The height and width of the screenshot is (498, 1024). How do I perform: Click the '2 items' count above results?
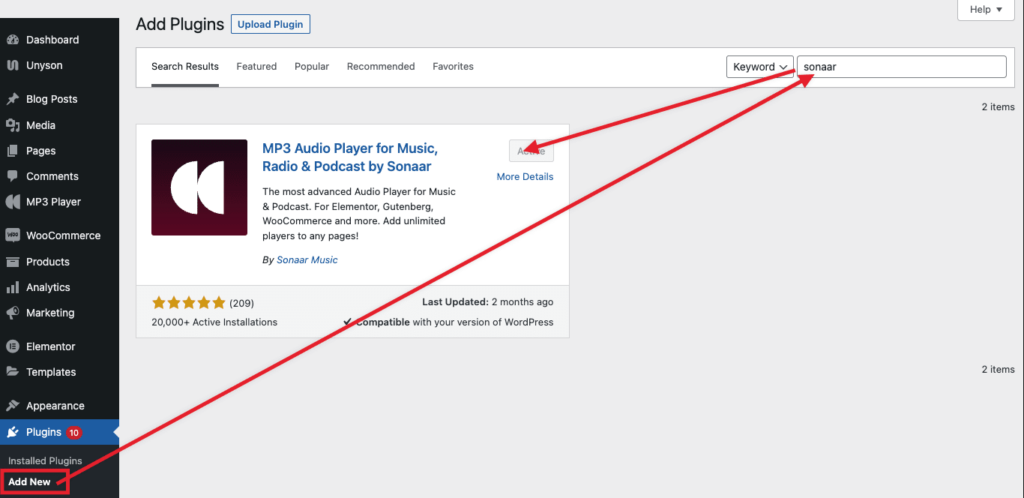[x=998, y=107]
